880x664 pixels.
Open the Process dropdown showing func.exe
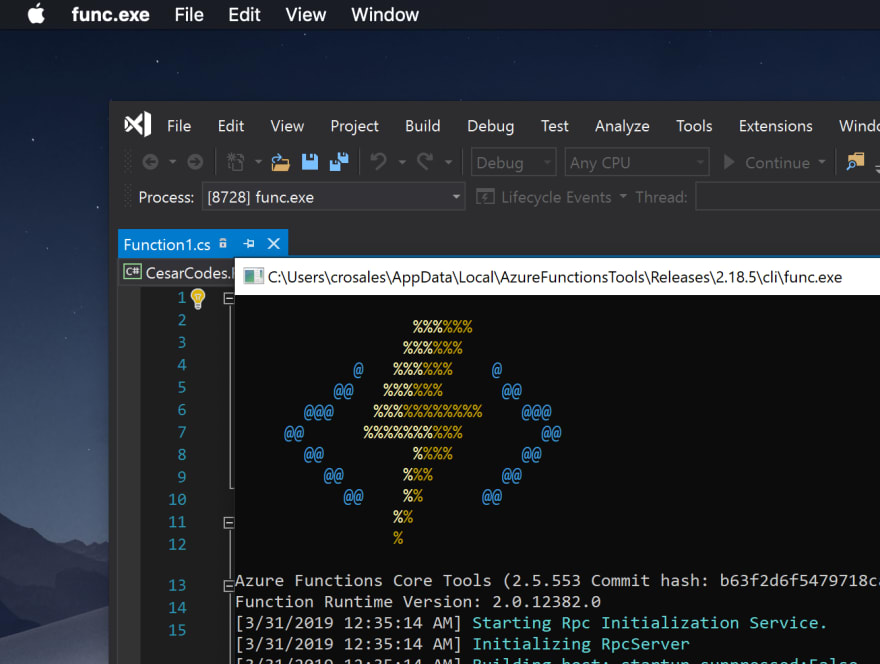[333, 197]
